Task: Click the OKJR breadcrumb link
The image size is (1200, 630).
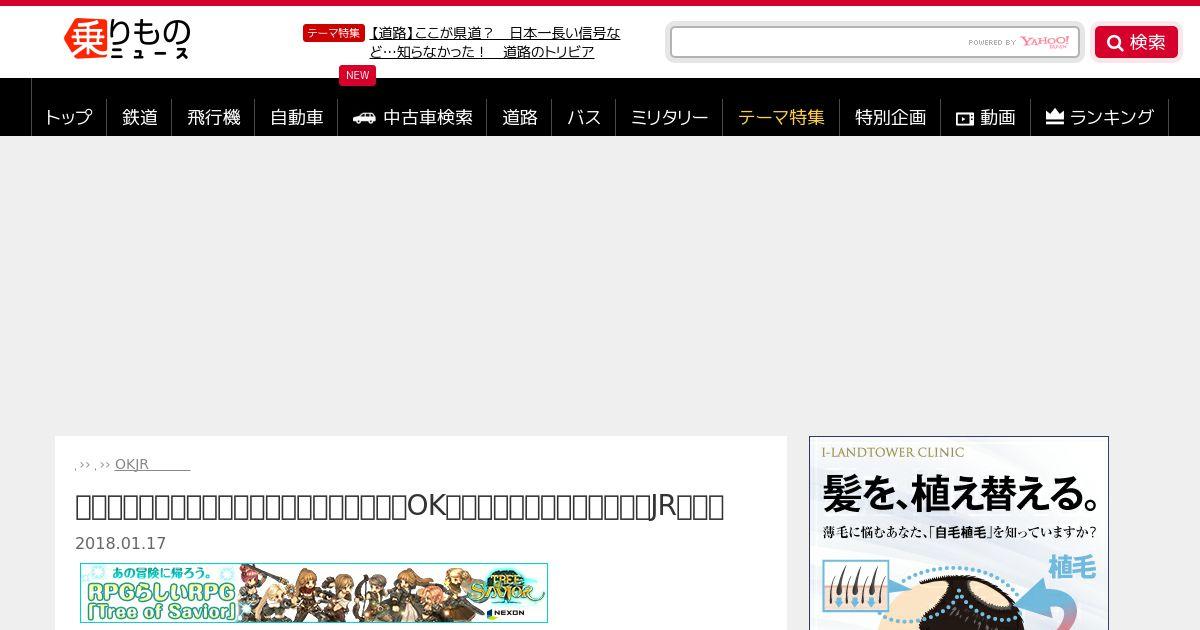Action: tap(152, 464)
